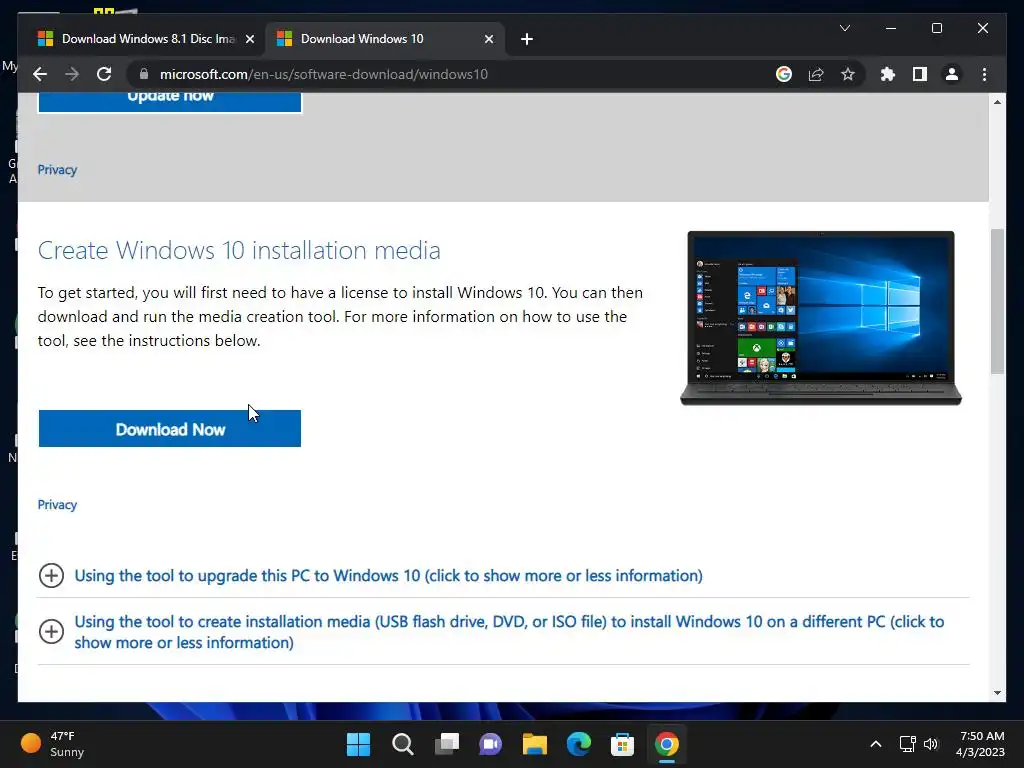Launch Microsoft Edge from taskbar
Image resolution: width=1024 pixels, height=768 pixels.
(579, 744)
